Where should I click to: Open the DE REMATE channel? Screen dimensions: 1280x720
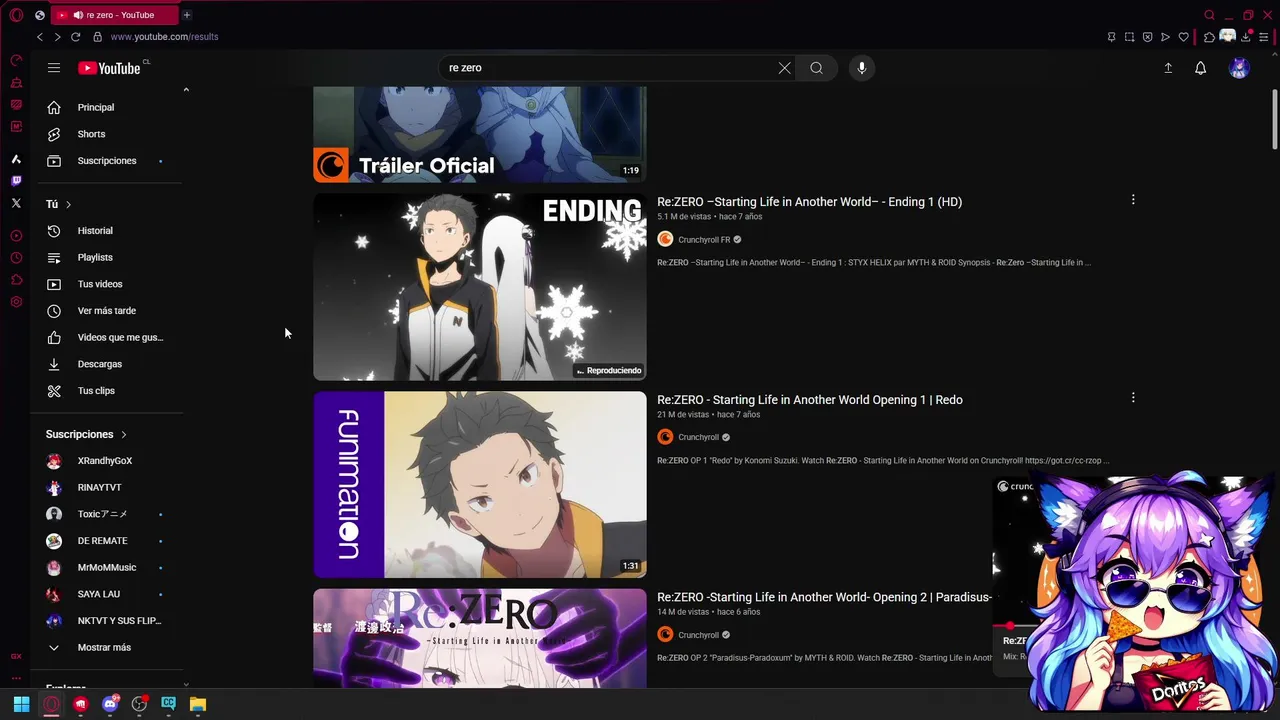107,541
